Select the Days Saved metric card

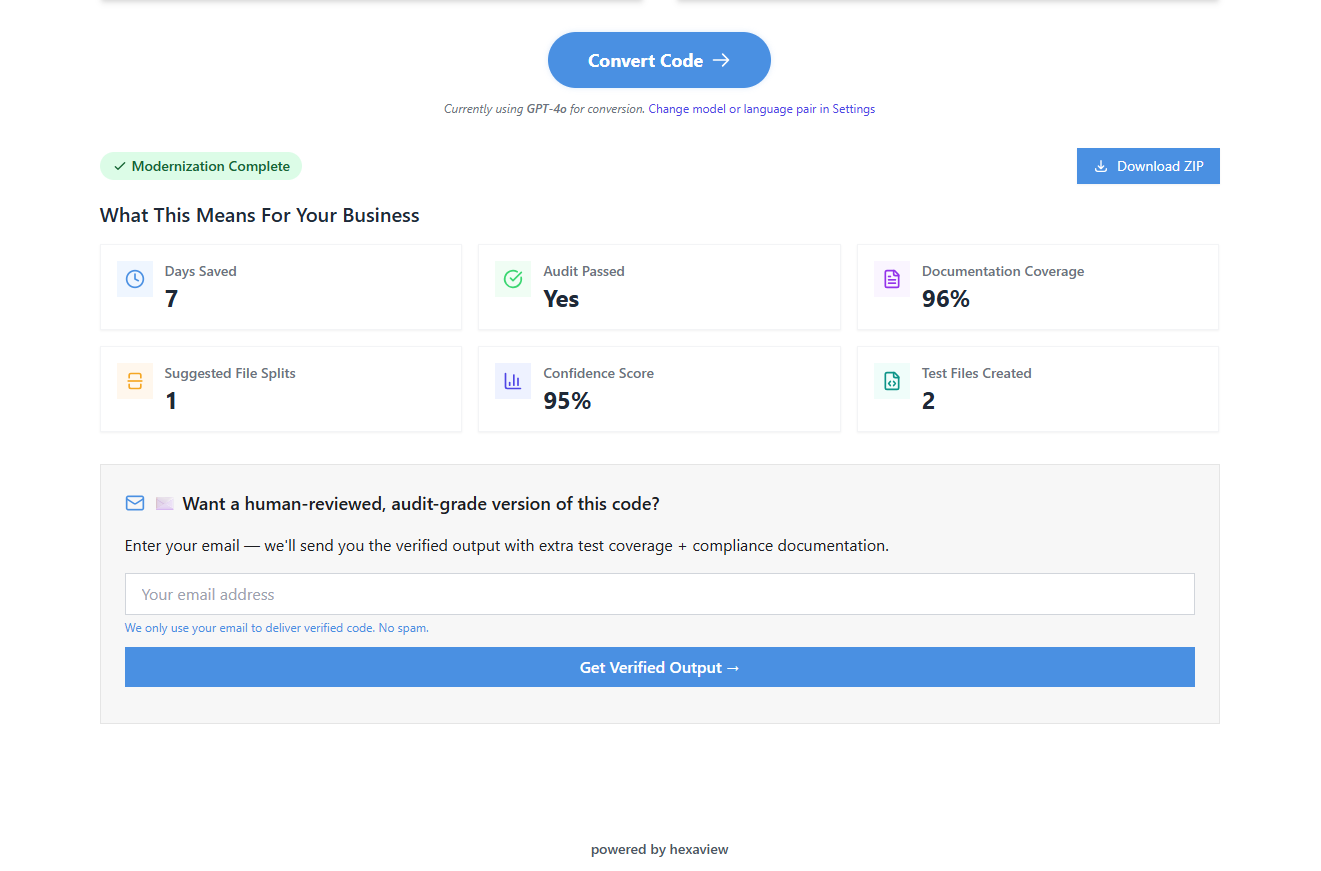[281, 287]
